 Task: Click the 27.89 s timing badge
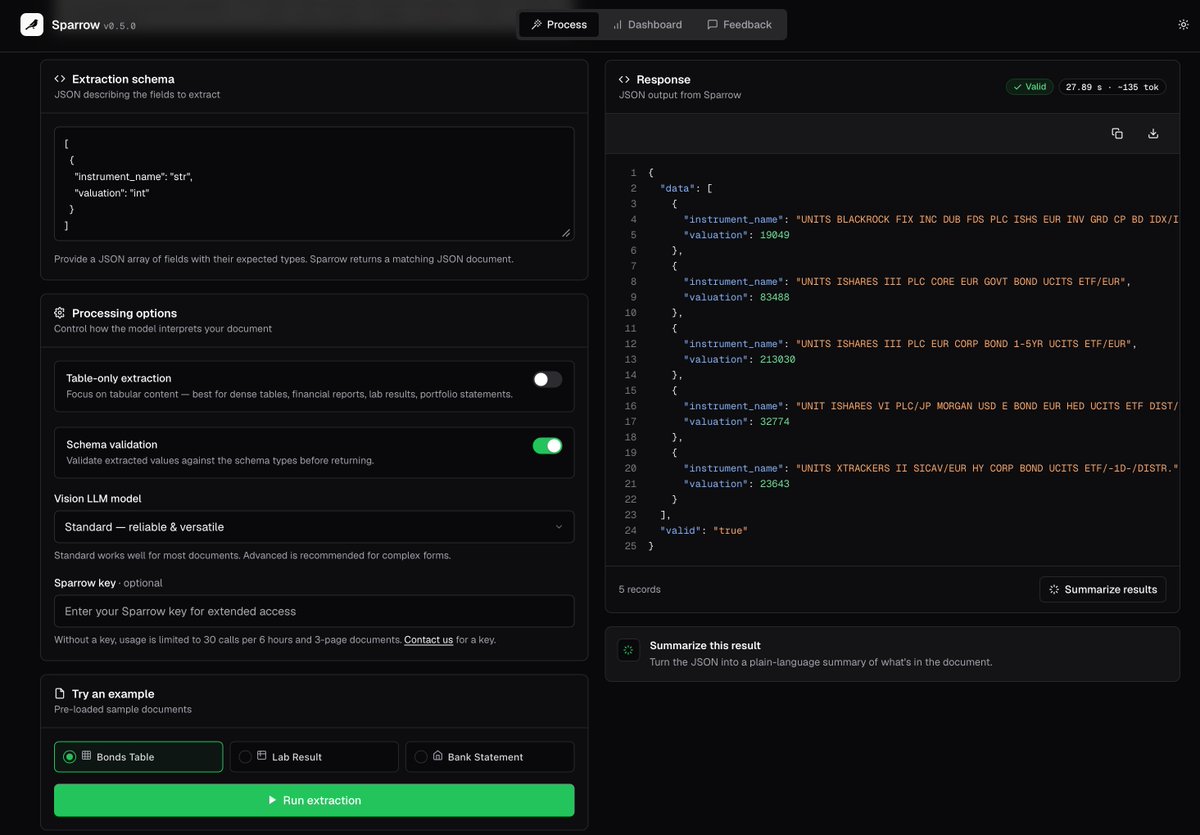pos(1112,87)
